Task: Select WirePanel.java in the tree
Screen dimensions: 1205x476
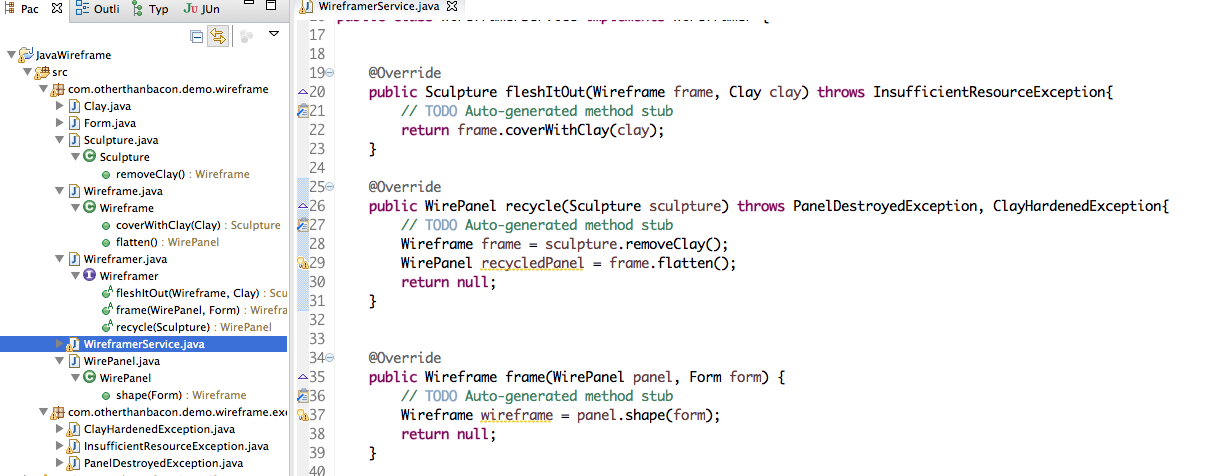Action: 121,361
